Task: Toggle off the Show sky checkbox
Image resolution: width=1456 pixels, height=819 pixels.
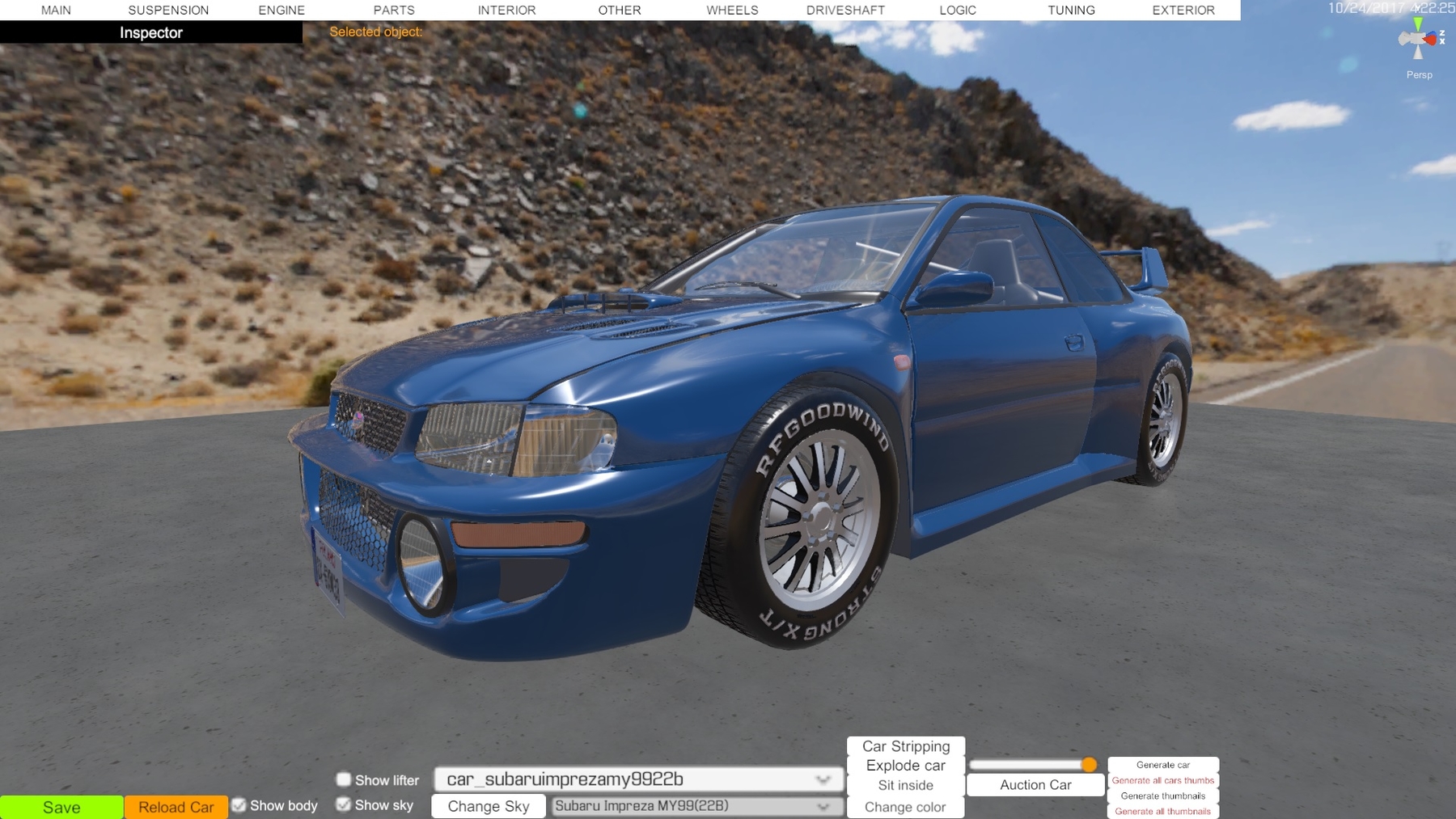Action: 344,804
